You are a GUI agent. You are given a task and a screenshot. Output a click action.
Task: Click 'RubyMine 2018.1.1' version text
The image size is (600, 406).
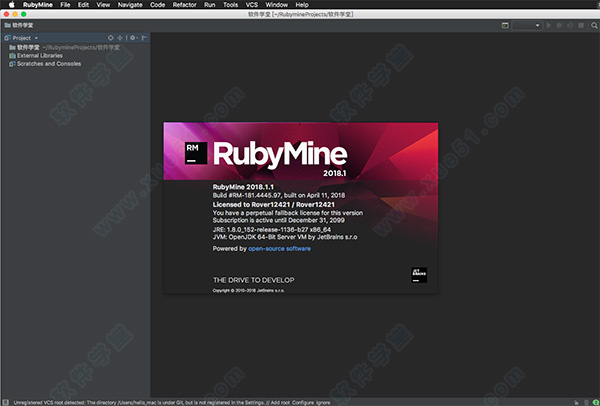243,187
